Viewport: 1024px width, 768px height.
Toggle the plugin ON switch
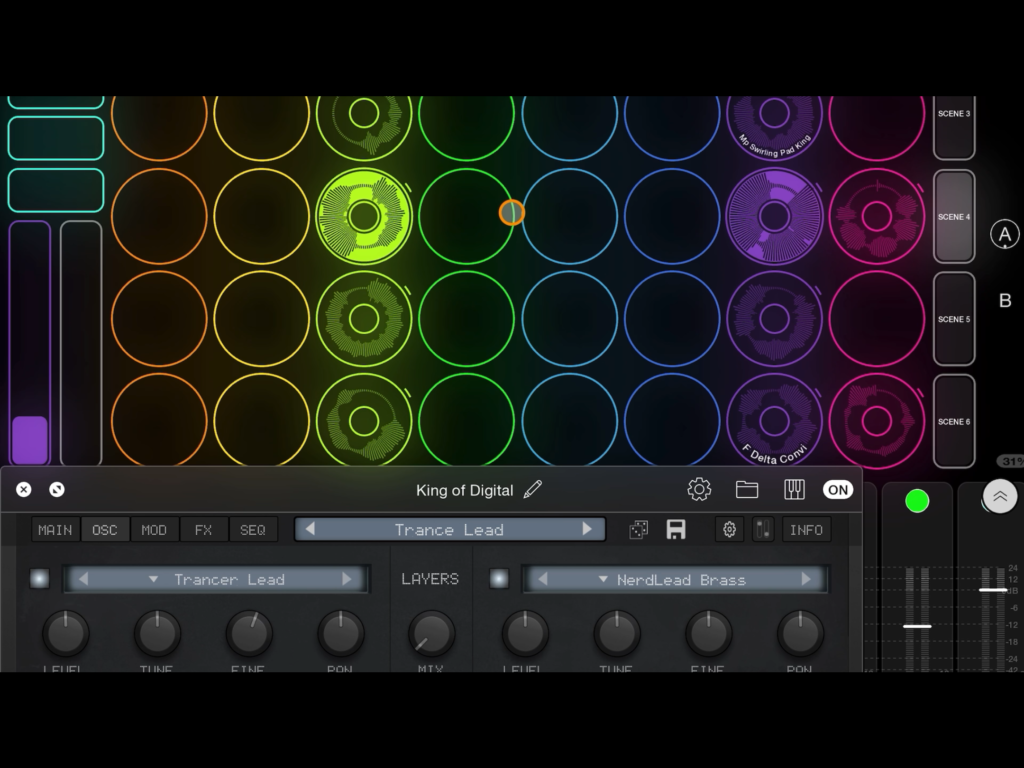[838, 489]
